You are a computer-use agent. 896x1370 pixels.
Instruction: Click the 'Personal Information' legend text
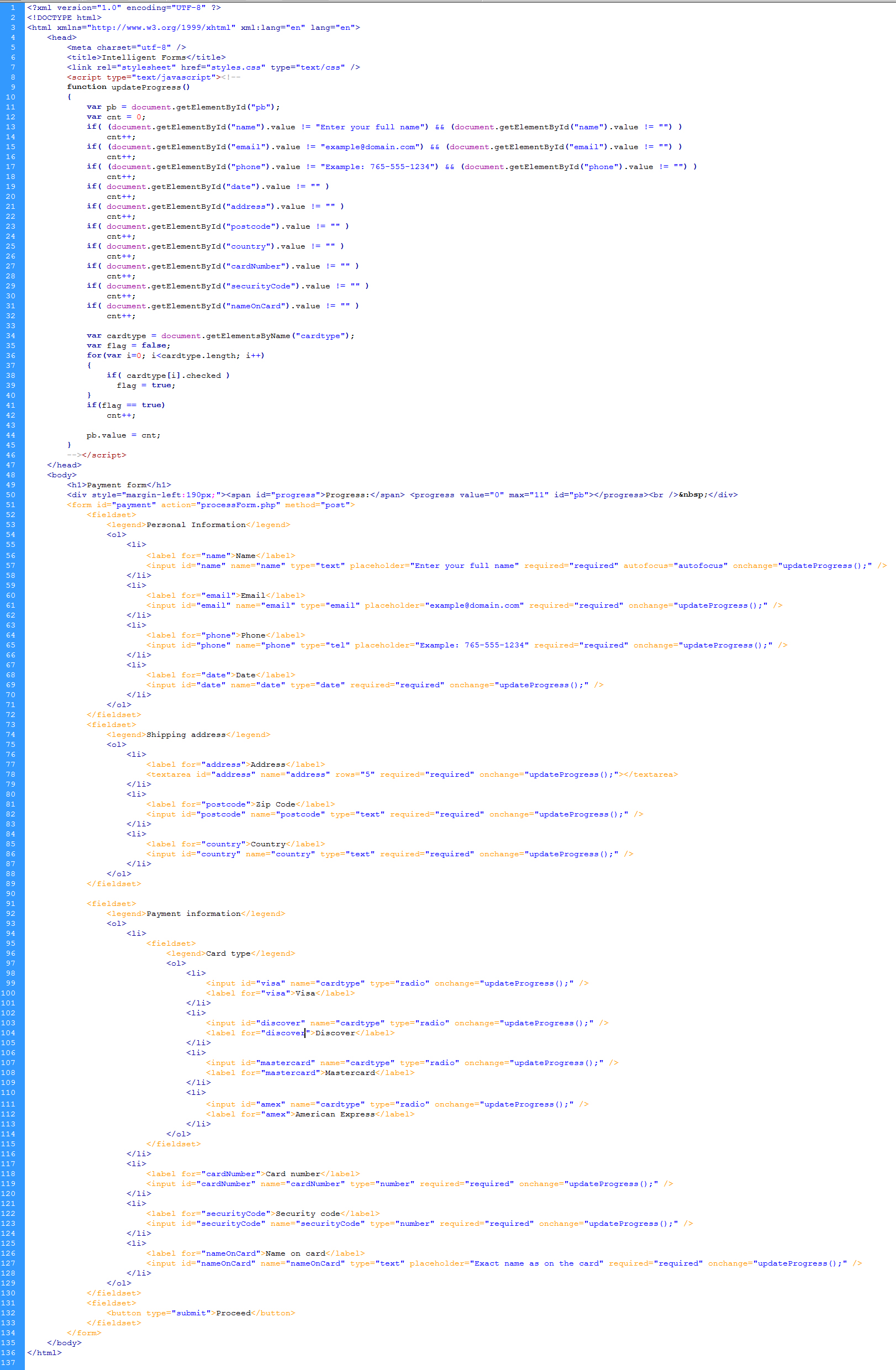coord(196,525)
